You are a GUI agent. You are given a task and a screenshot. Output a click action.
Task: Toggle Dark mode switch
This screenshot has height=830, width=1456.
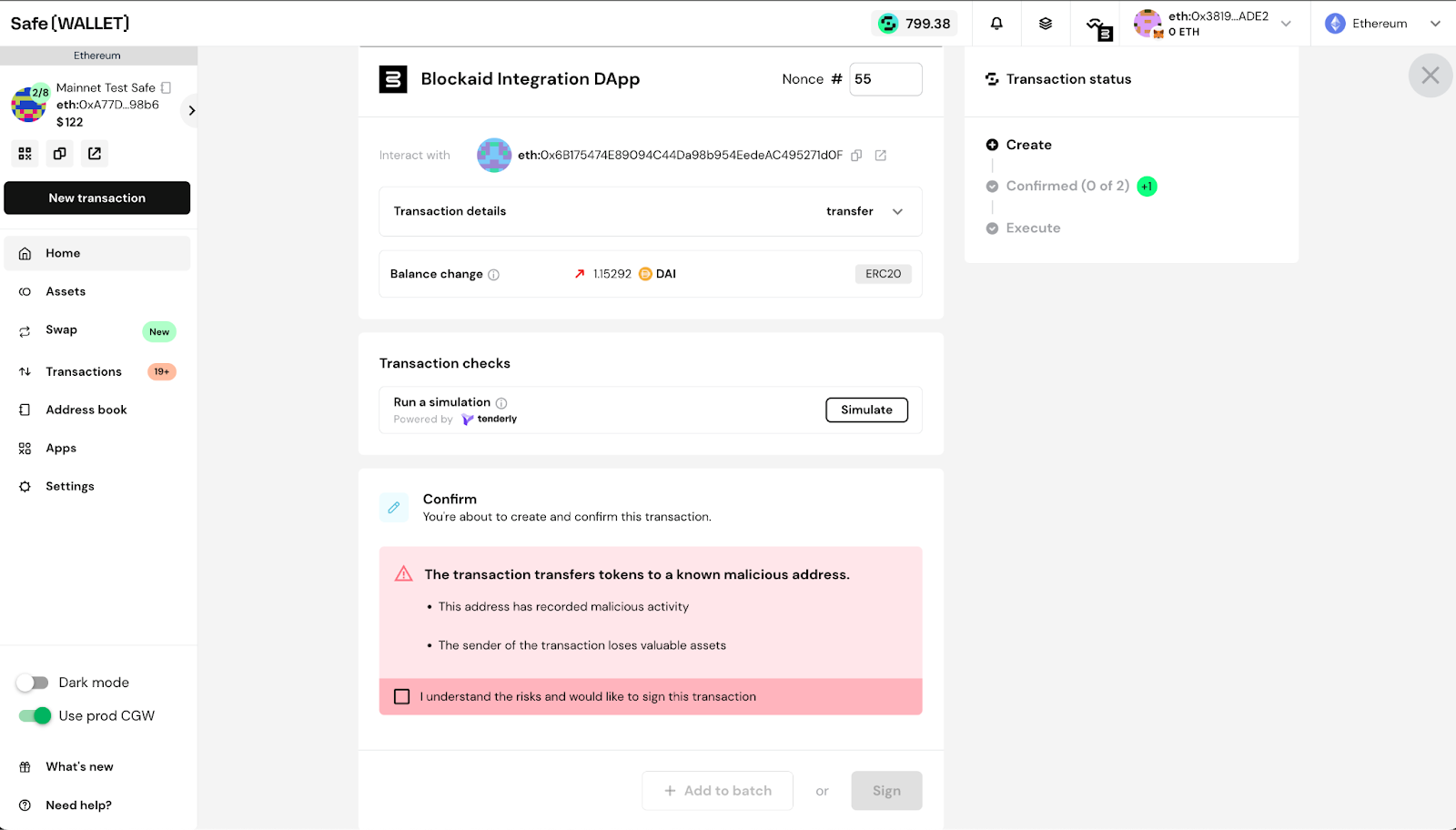[34, 683]
